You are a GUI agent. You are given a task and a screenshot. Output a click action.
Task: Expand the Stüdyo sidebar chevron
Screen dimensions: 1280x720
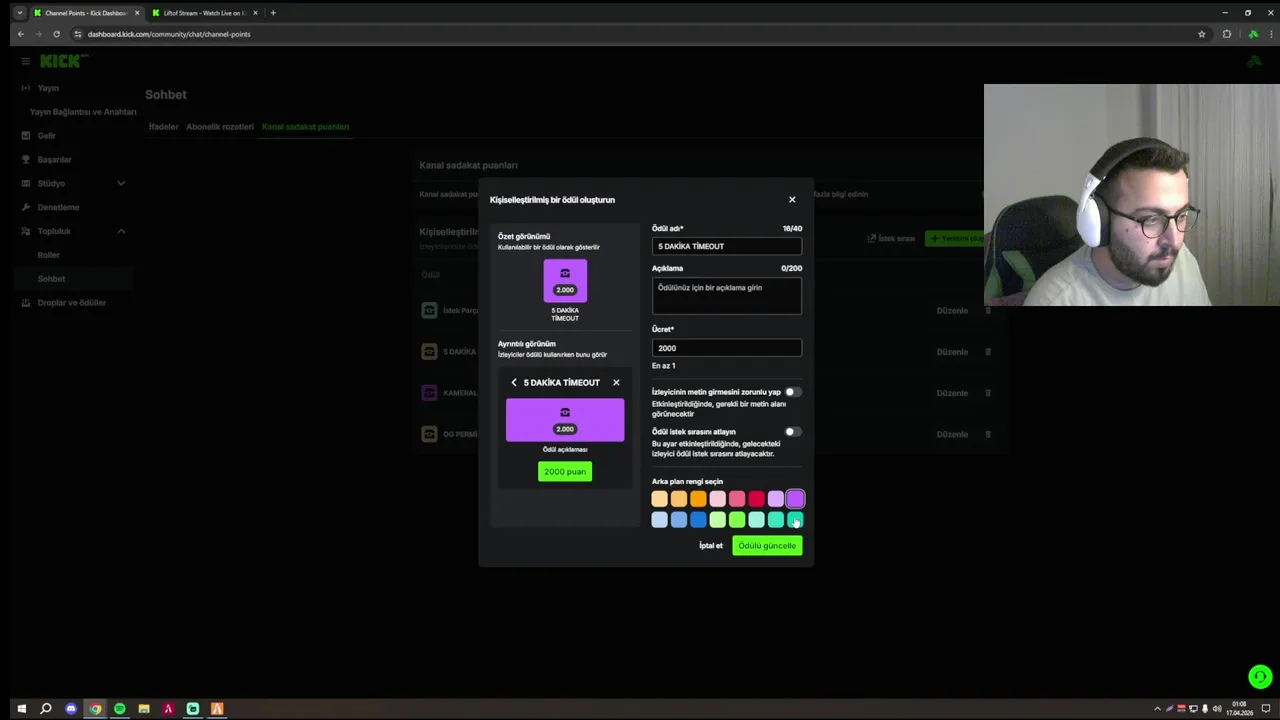click(121, 183)
